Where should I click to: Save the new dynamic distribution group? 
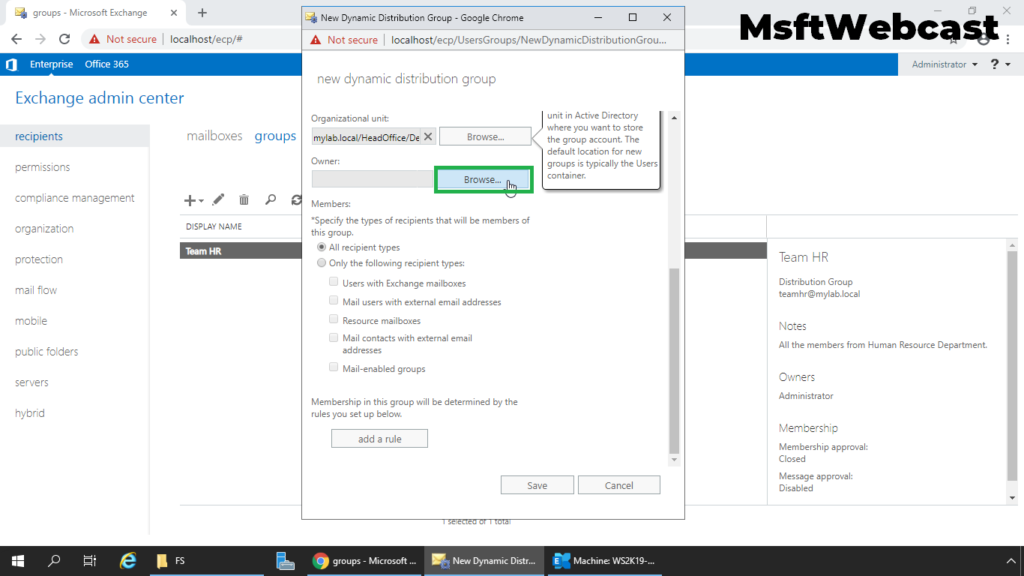tap(537, 485)
